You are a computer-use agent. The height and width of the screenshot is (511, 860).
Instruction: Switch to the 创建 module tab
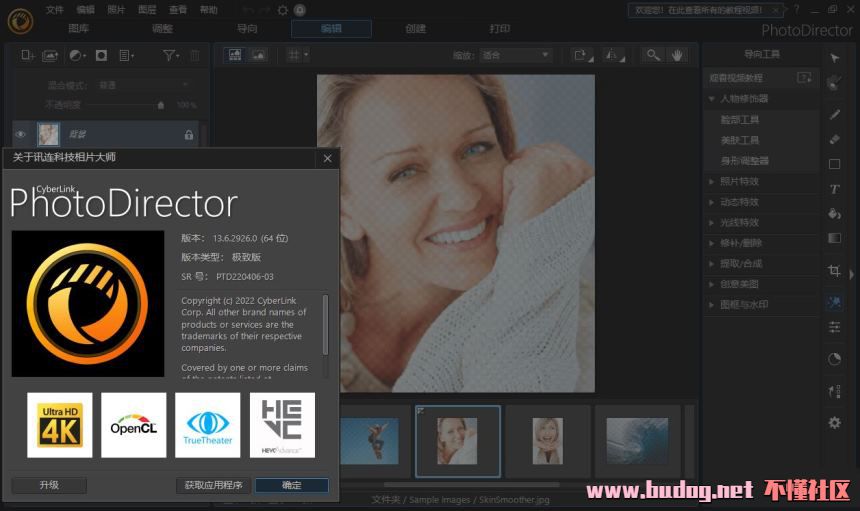pyautogui.click(x=415, y=29)
